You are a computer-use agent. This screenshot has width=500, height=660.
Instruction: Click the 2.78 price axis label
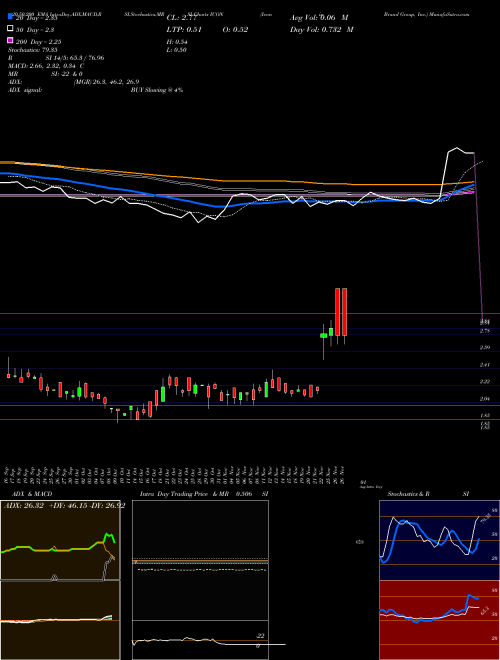pyautogui.click(x=485, y=331)
